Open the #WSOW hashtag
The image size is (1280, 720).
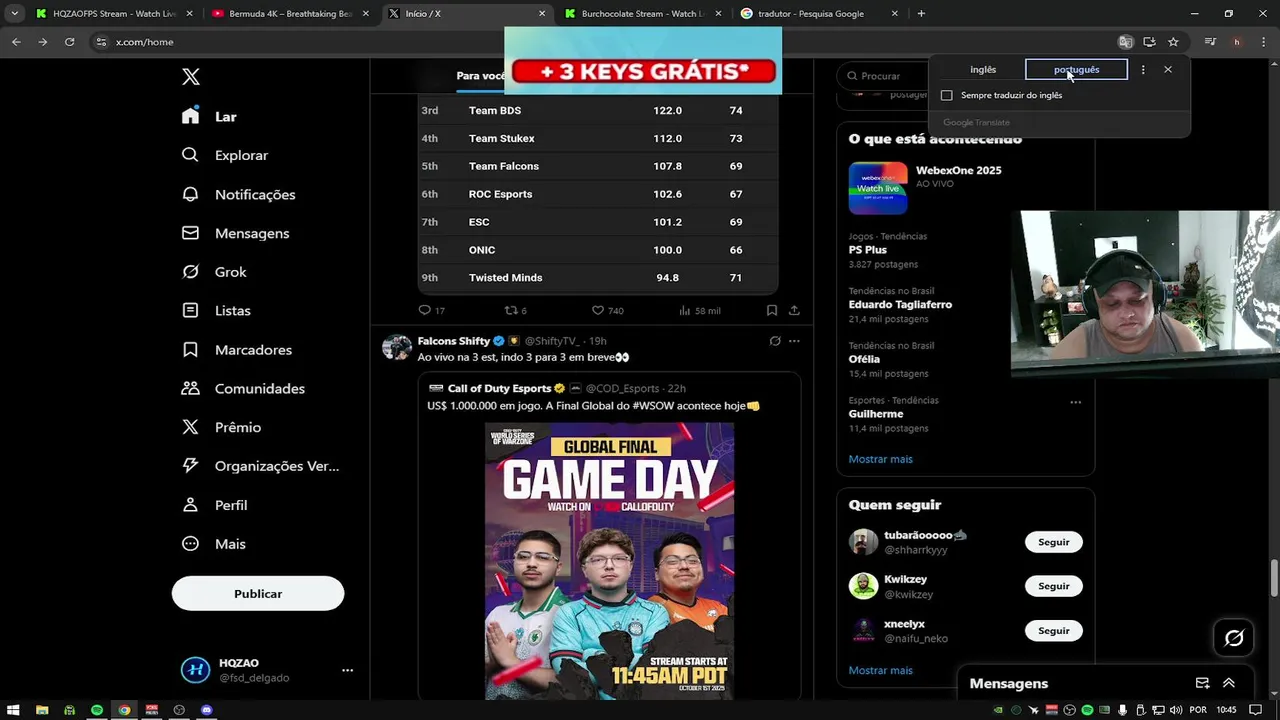point(656,406)
